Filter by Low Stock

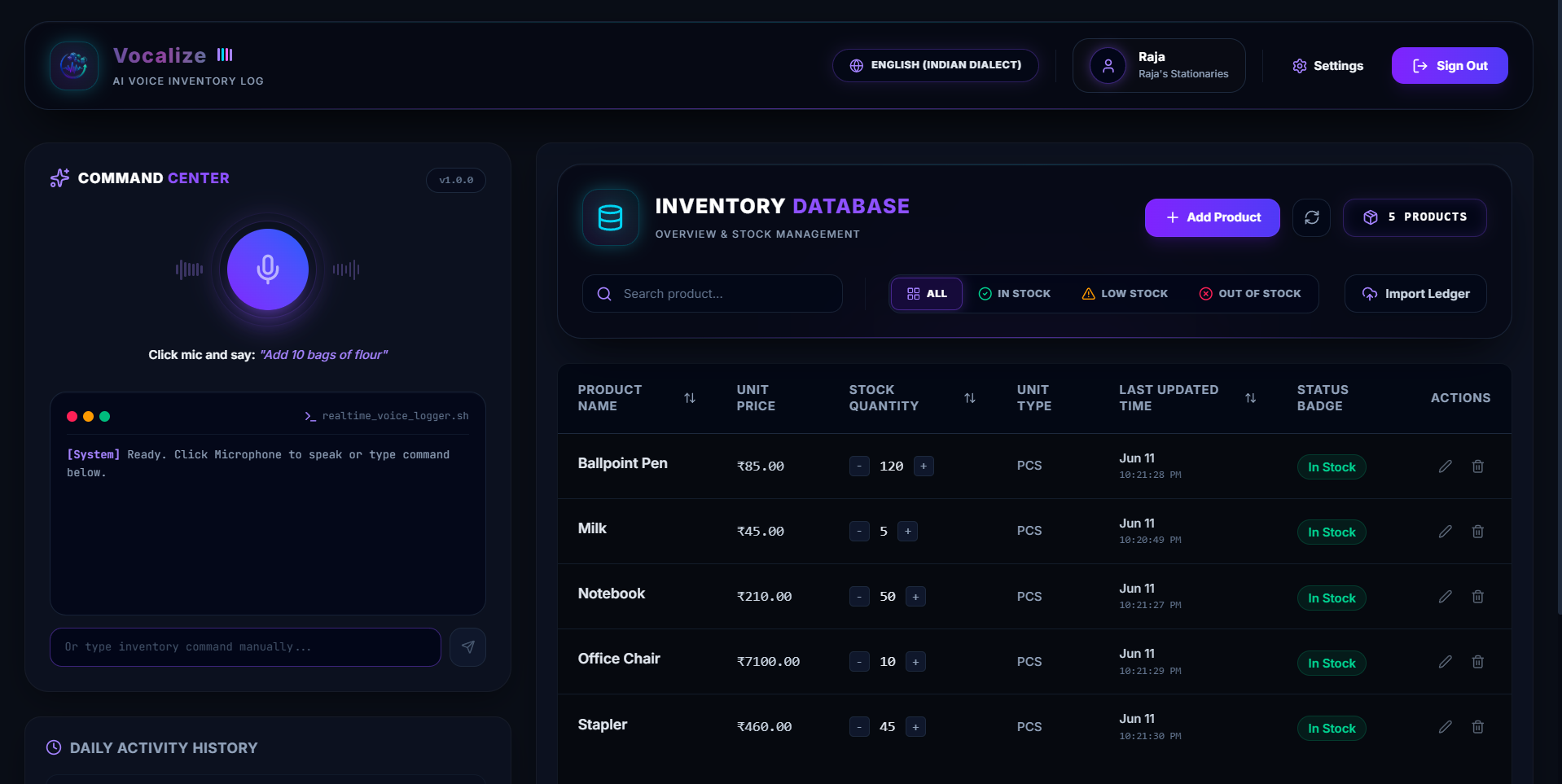coord(1125,294)
